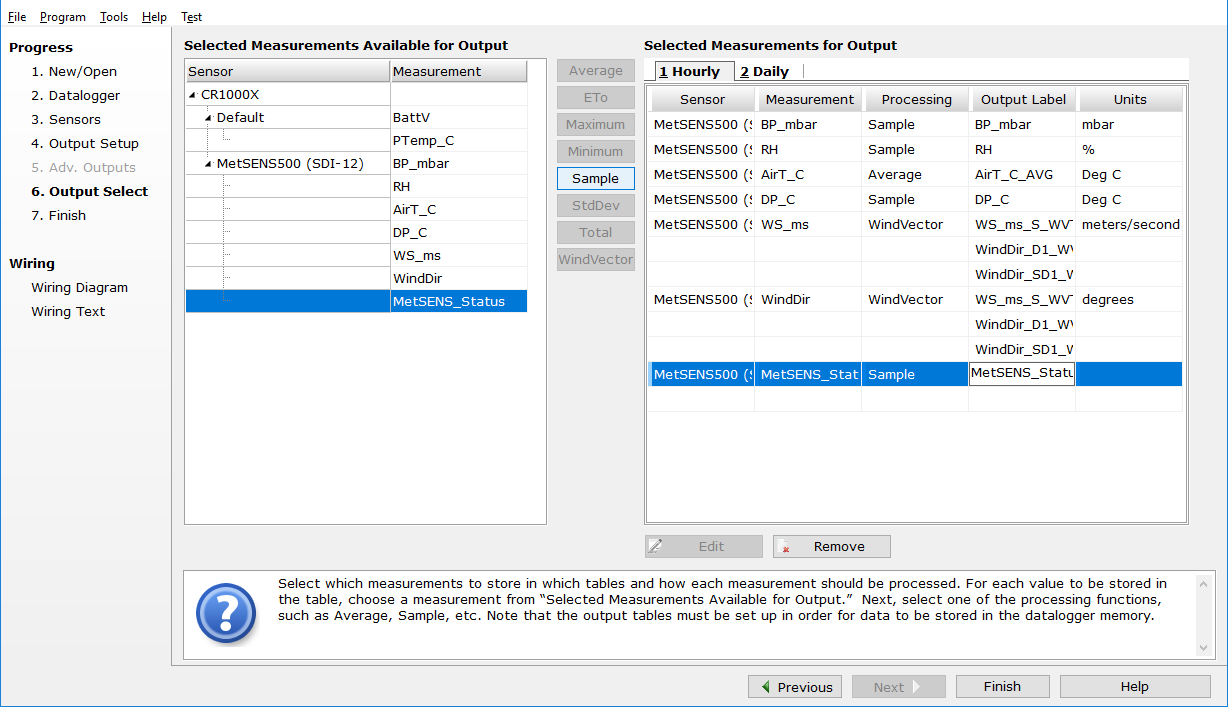Go back using the Previous arrow button
1228x707 pixels.
tap(795, 687)
